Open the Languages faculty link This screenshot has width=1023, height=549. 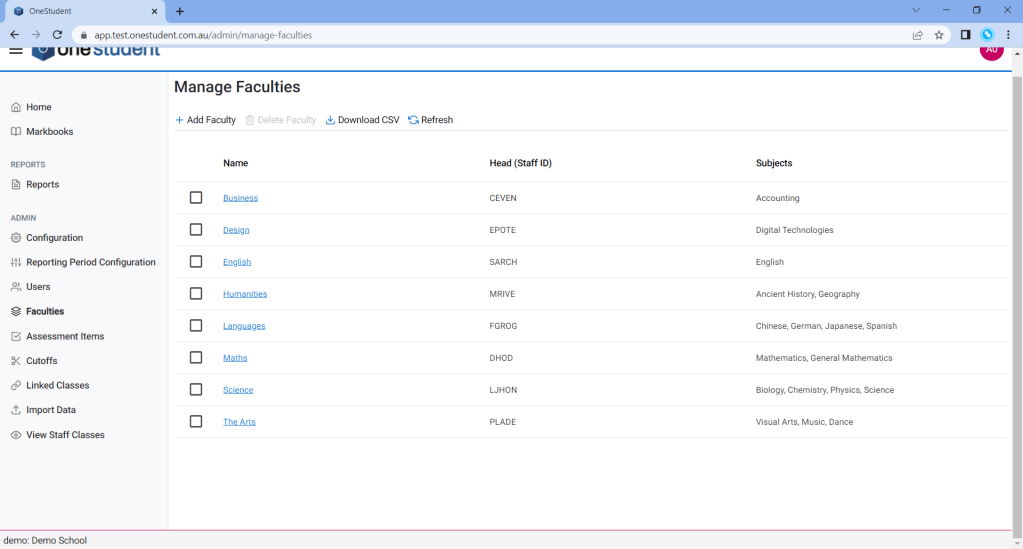[x=244, y=326]
